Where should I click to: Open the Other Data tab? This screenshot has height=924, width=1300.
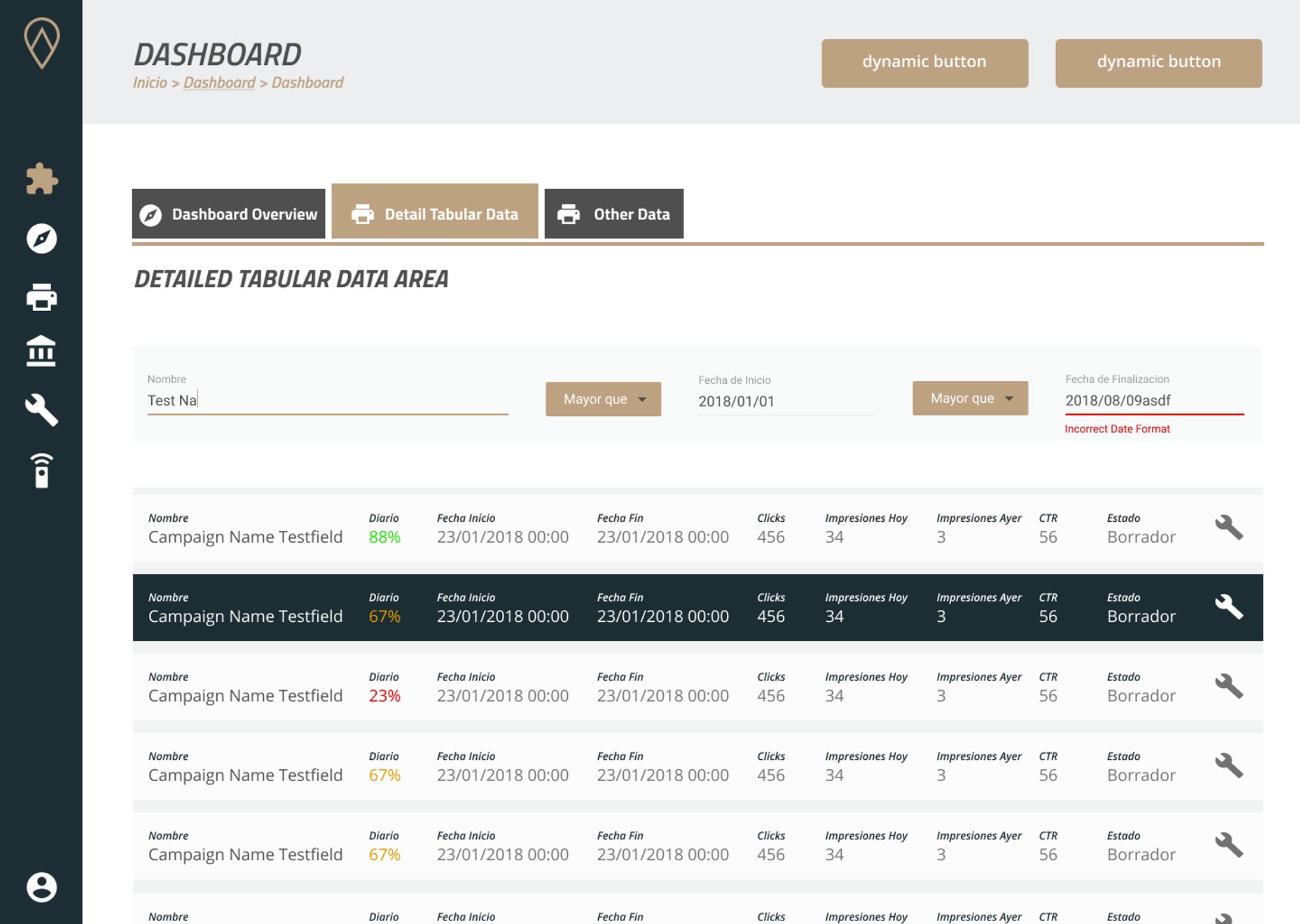pos(614,214)
